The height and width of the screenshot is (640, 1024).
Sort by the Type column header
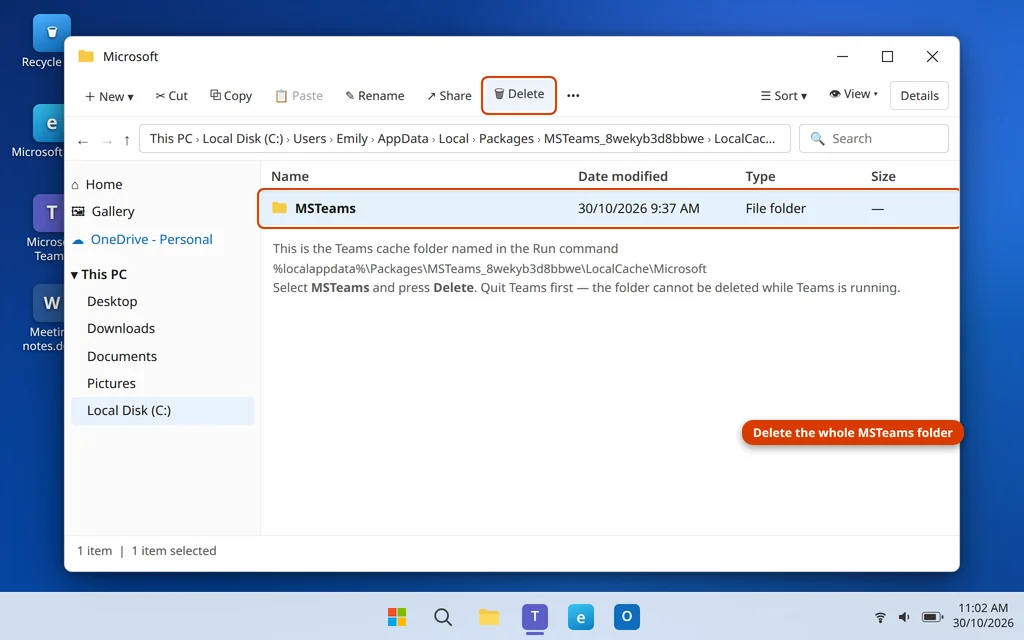pos(760,176)
